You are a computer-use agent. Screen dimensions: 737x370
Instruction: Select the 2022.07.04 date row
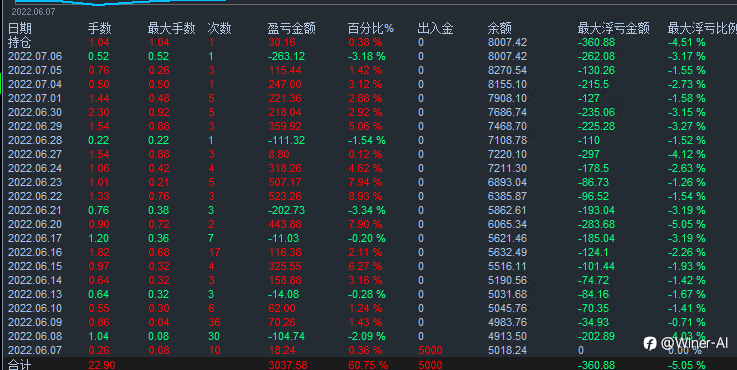coord(35,84)
